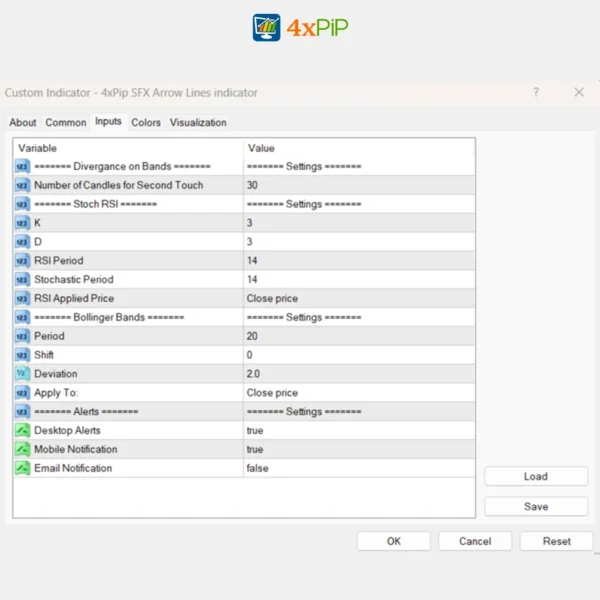The width and height of the screenshot is (600, 600).
Task: Click the 4xPiP logo icon
Action: point(267,27)
